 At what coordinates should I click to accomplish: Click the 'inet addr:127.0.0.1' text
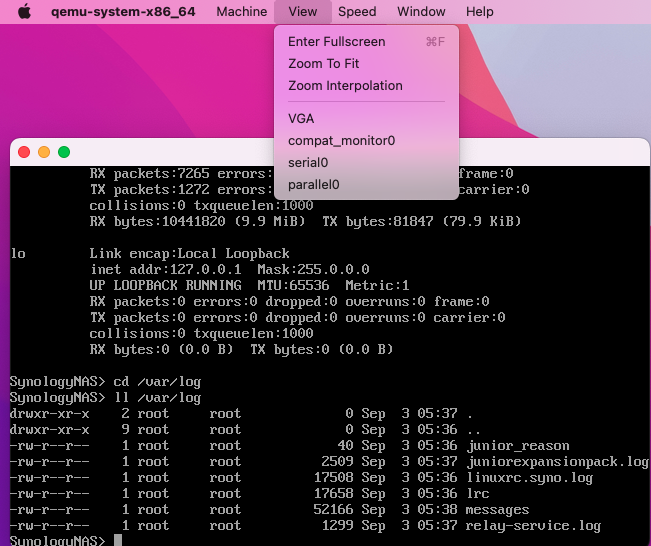(x=166, y=269)
